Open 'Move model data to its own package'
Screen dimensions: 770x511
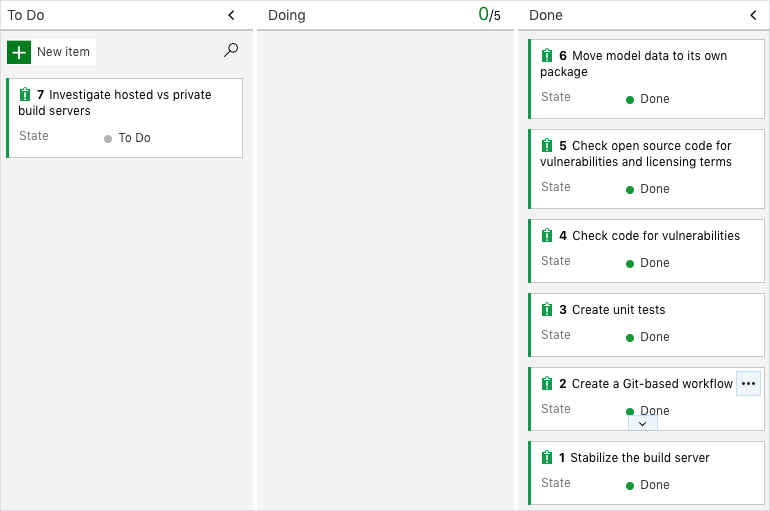click(634, 63)
